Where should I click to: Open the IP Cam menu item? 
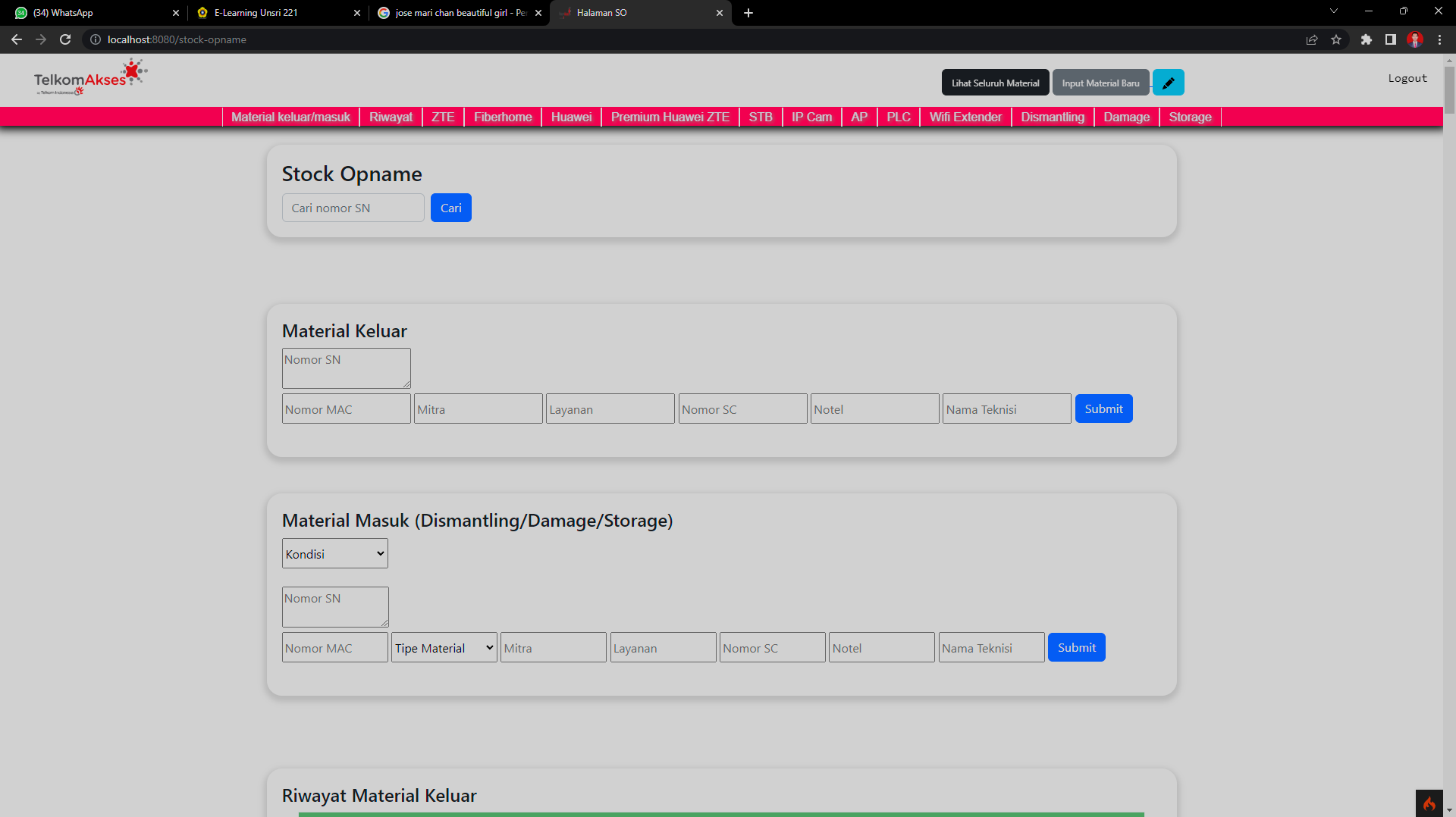811,117
